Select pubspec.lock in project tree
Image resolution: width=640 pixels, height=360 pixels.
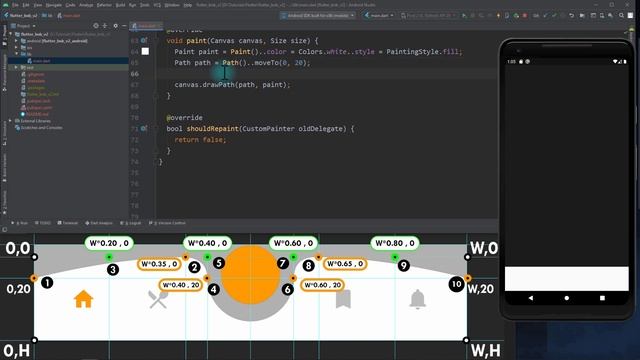36,101
